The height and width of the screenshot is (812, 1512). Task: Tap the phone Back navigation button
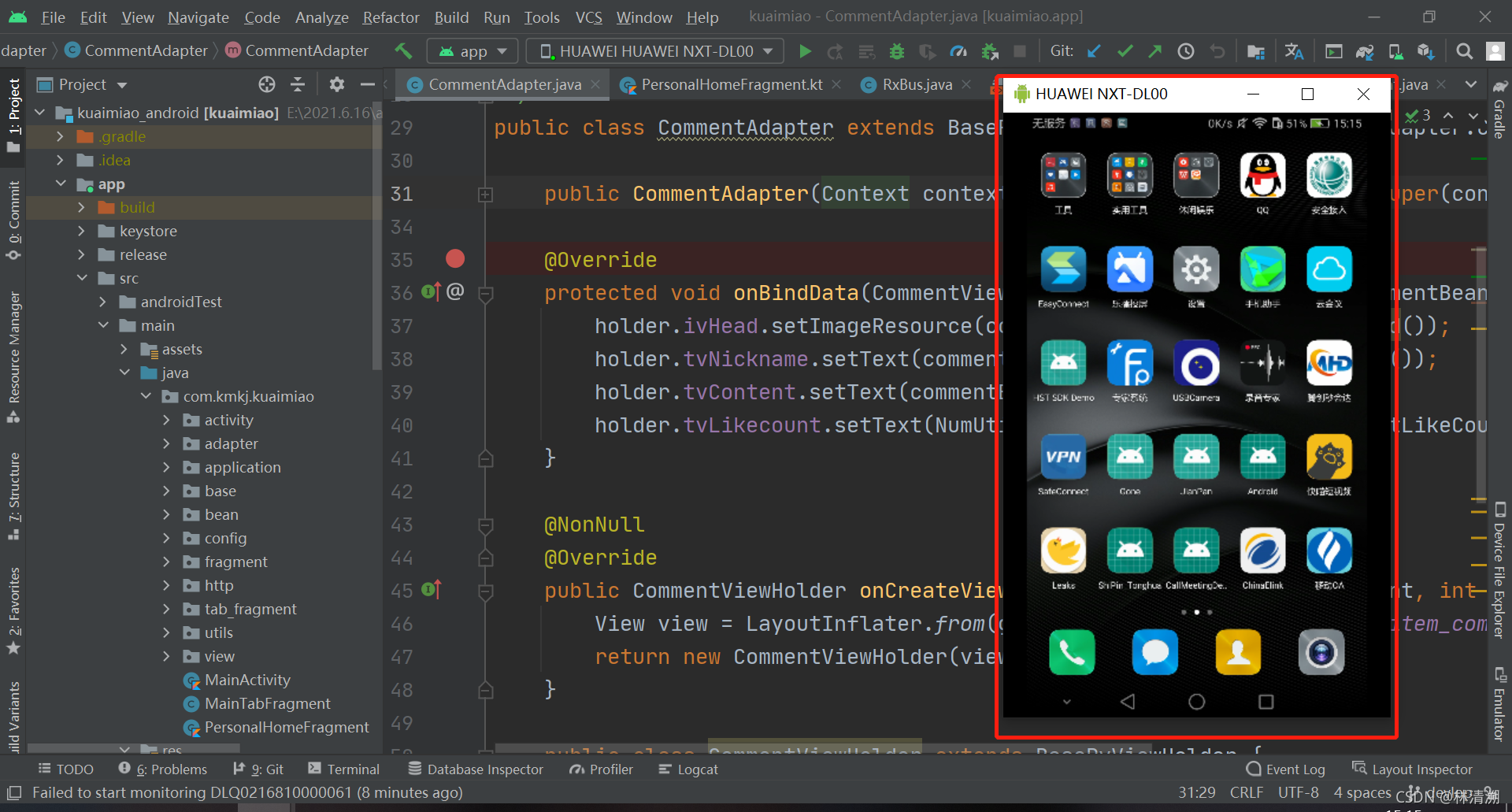point(1128,701)
